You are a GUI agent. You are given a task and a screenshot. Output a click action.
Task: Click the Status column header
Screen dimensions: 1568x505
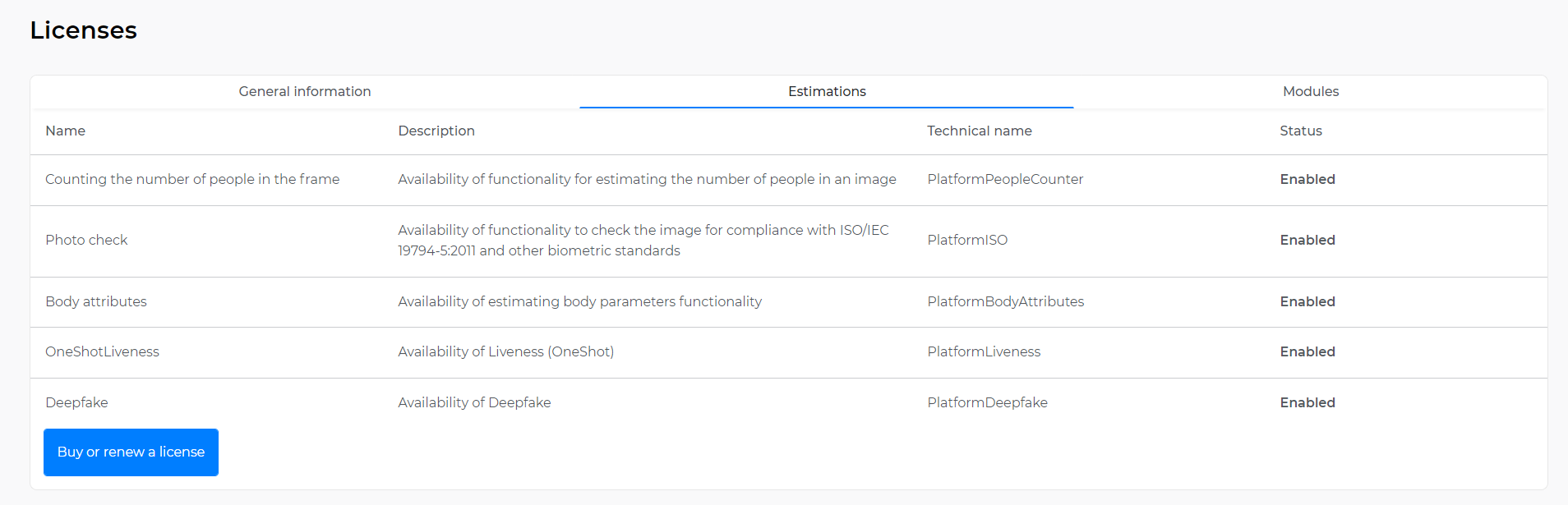click(1301, 131)
